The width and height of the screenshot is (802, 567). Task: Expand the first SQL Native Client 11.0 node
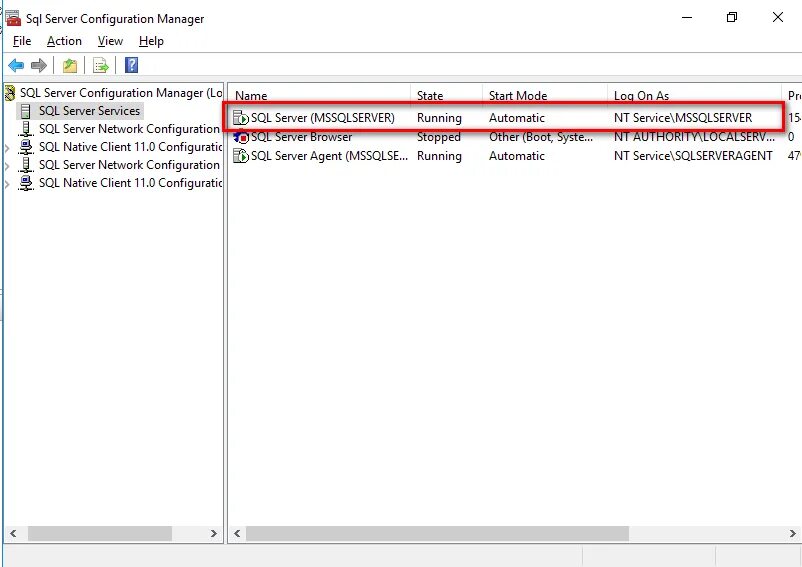point(7,148)
